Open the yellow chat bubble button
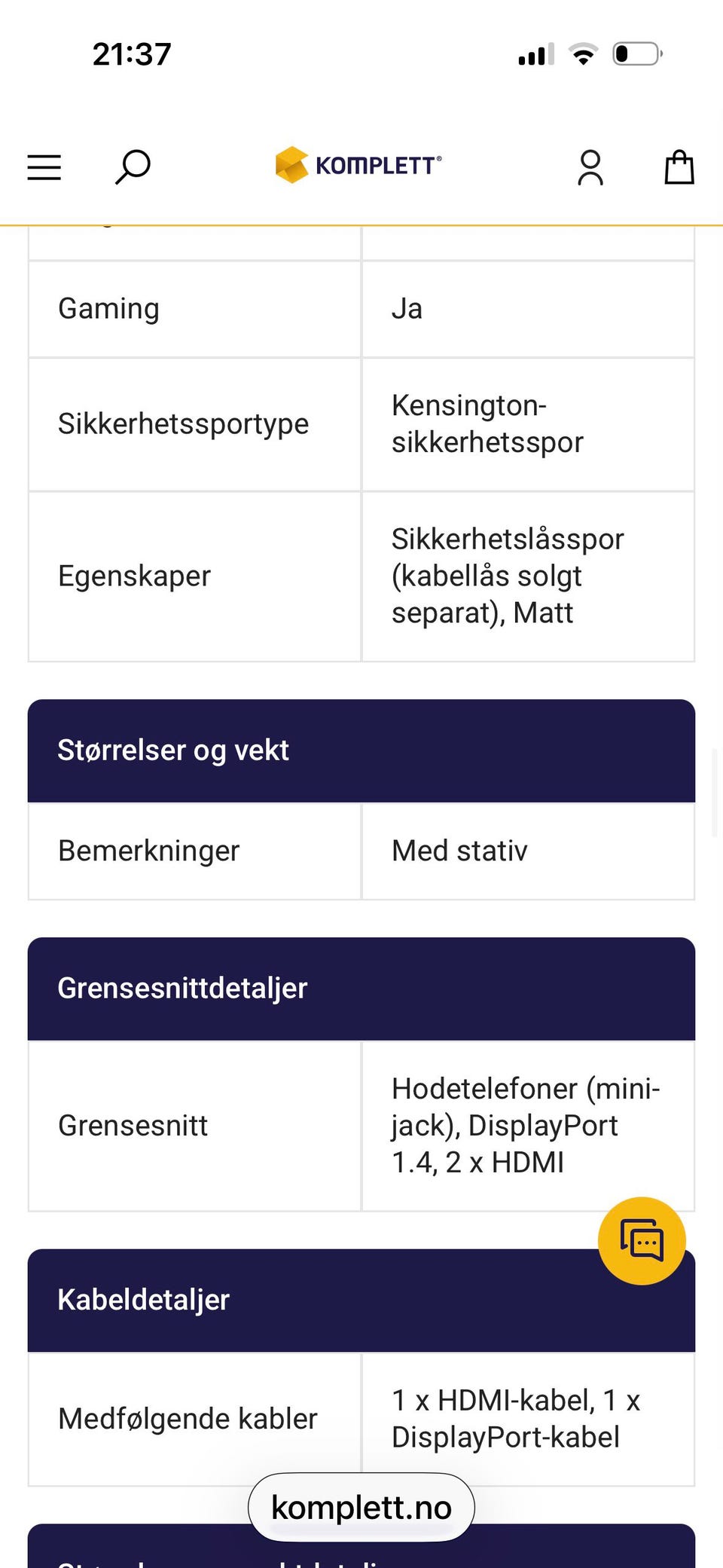 (x=642, y=1240)
